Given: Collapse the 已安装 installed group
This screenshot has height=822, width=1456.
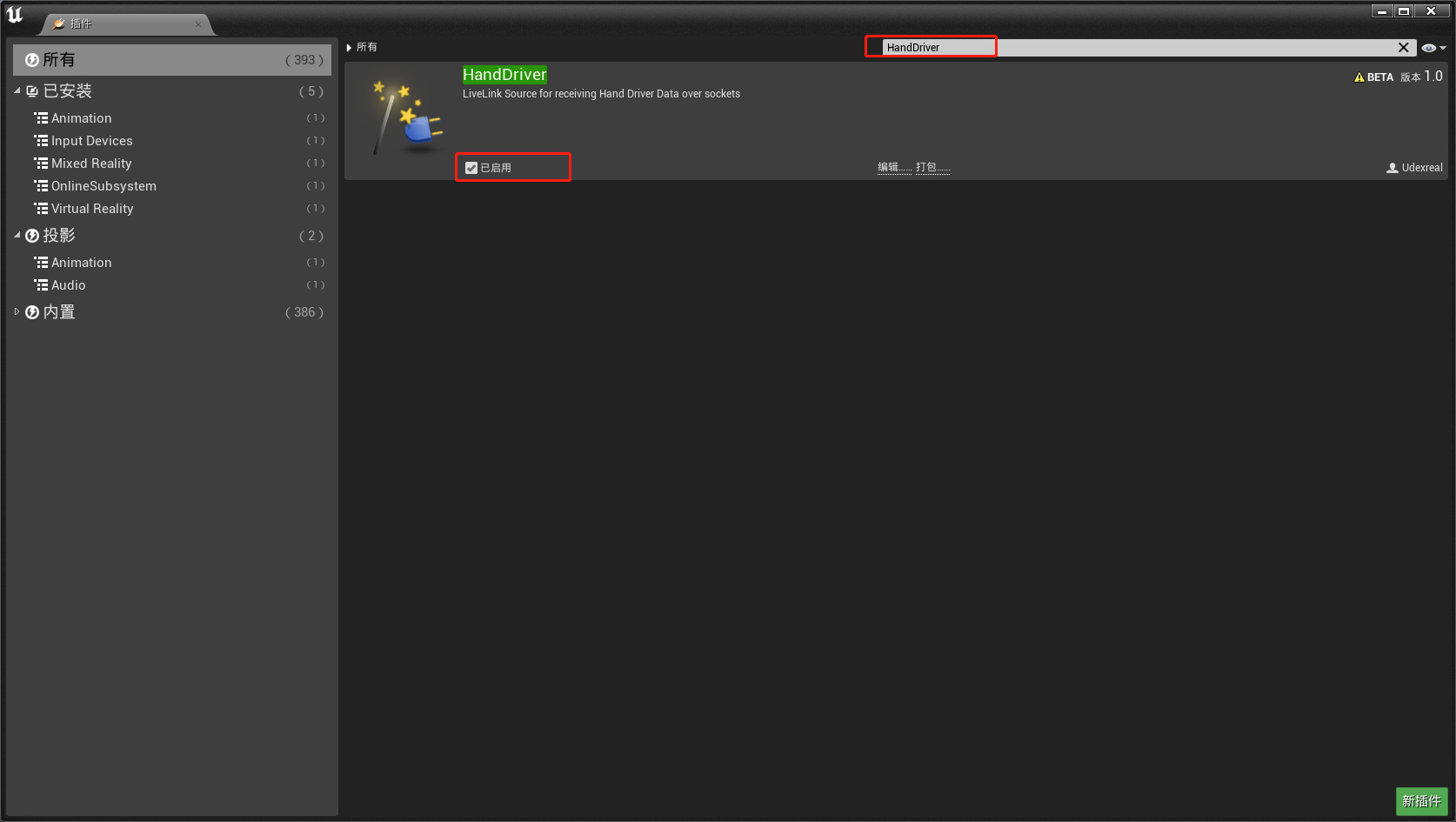Looking at the screenshot, I should 17,91.
